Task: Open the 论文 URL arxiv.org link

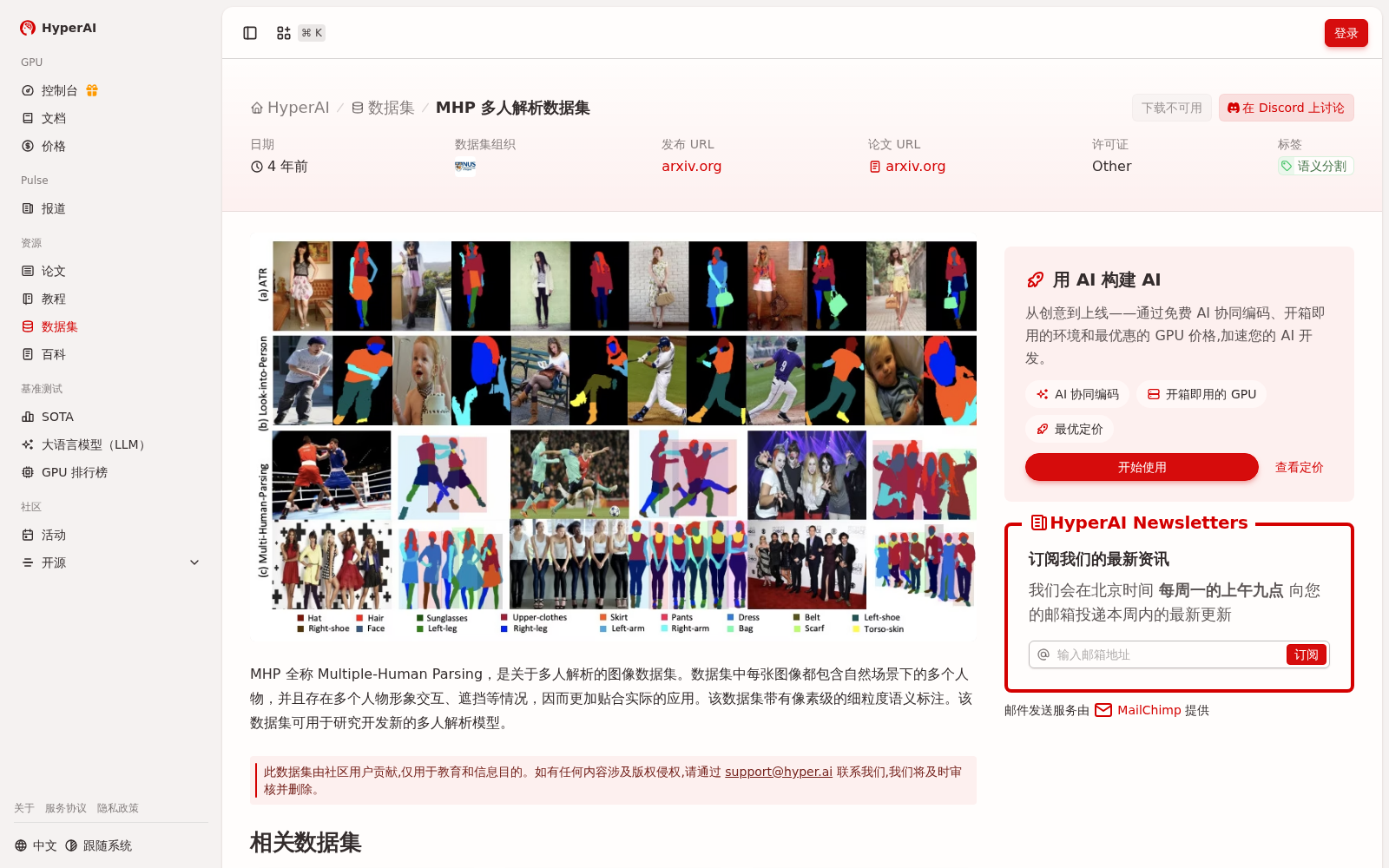Action: (x=907, y=166)
